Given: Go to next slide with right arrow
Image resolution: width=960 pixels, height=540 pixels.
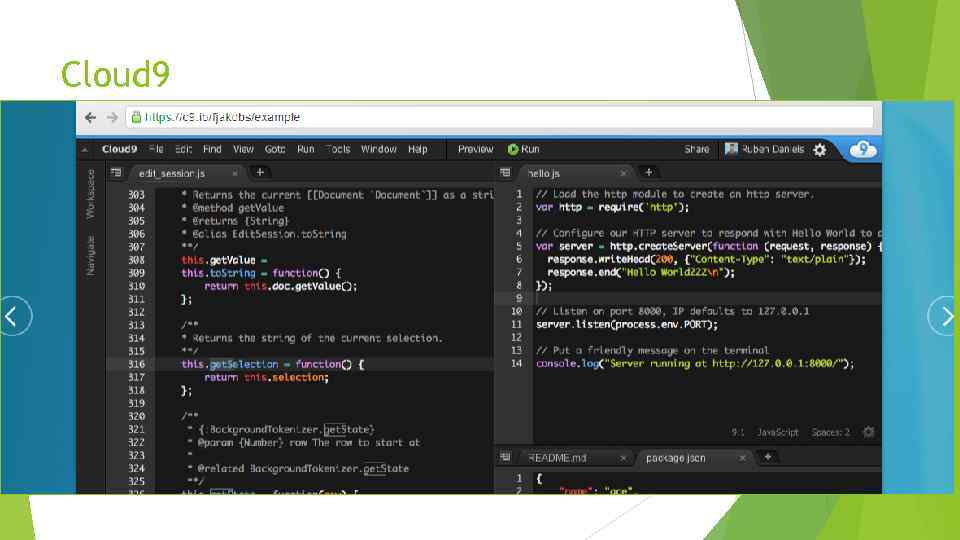Looking at the screenshot, I should 943,316.
